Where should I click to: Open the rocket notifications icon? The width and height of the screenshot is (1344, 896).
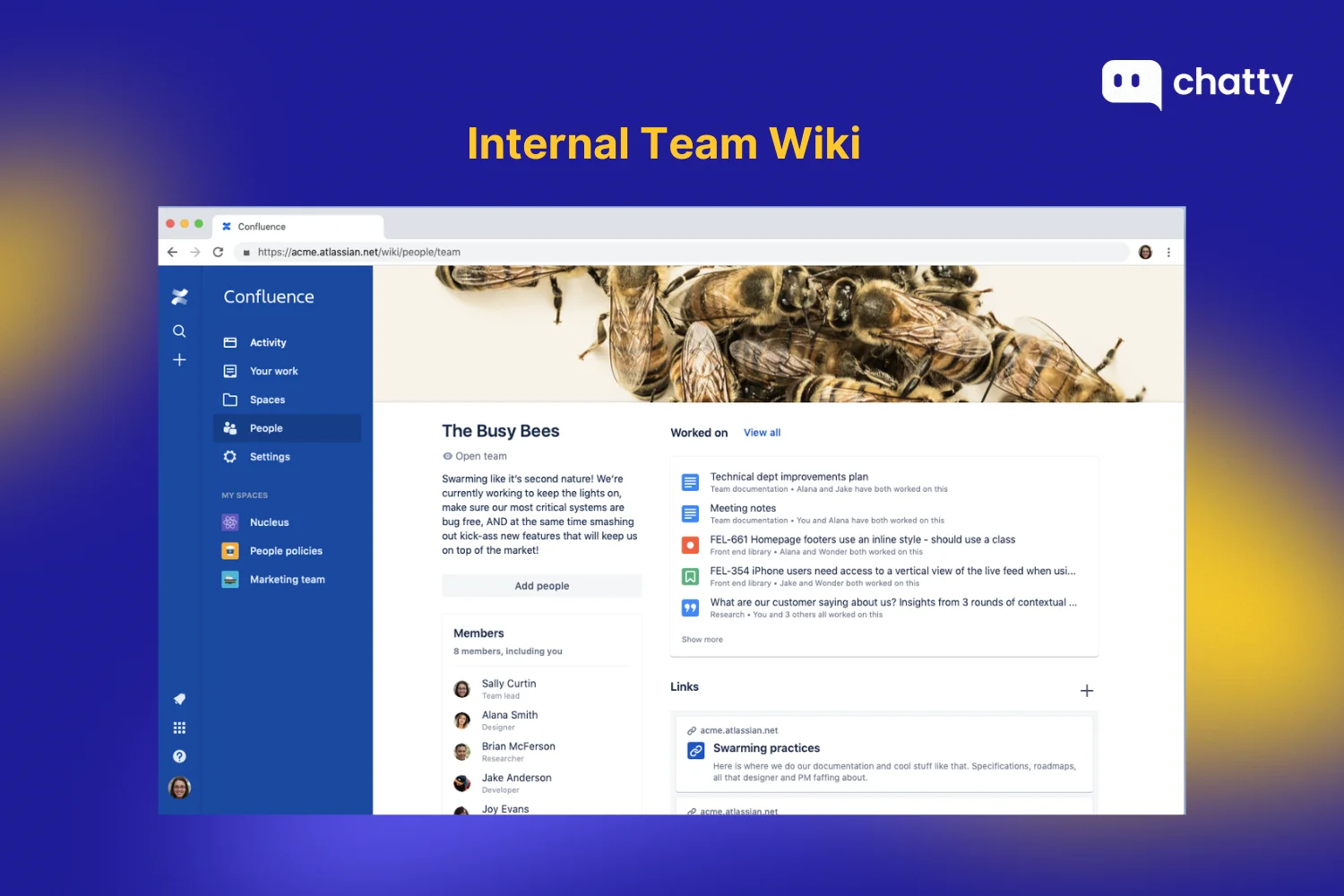179,699
